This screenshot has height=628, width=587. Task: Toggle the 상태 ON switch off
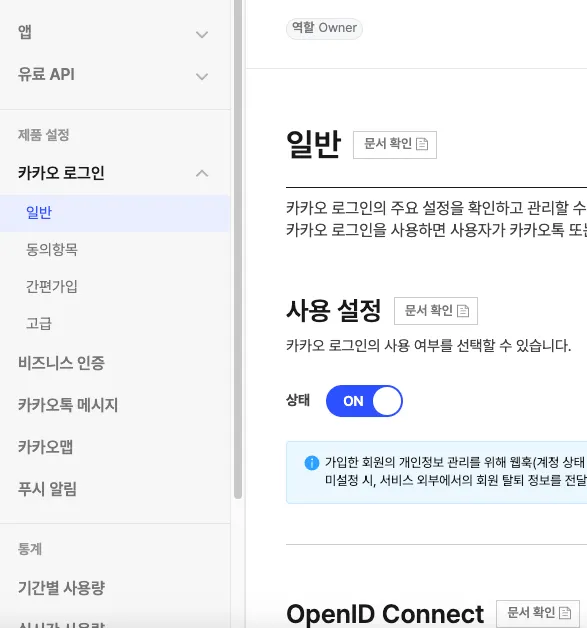pyautogui.click(x=364, y=401)
